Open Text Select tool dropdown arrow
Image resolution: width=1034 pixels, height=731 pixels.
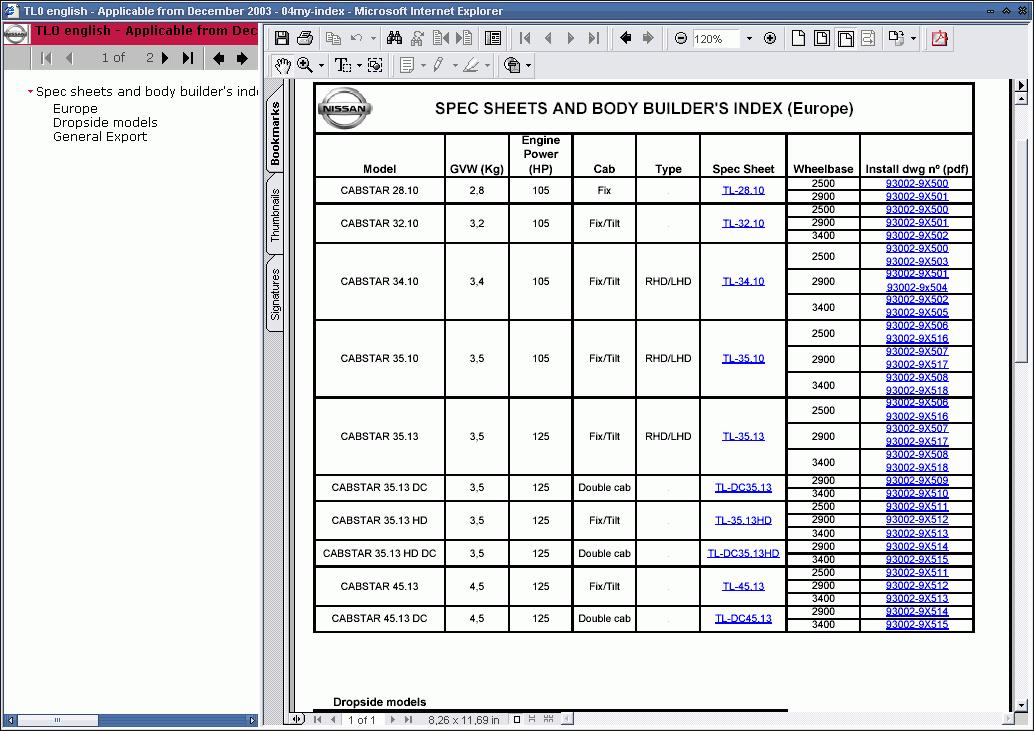[x=359, y=65]
